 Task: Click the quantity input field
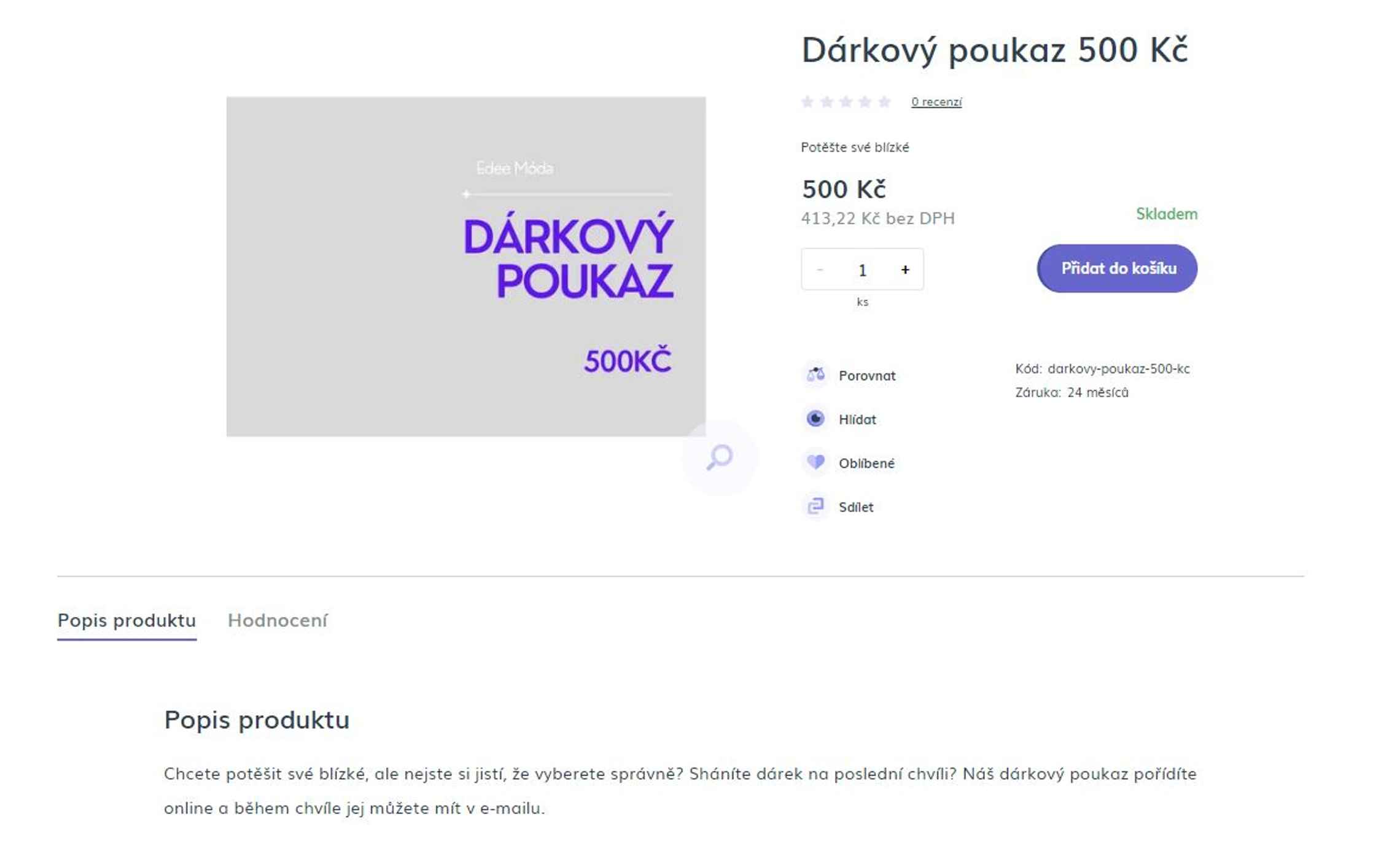pos(862,270)
